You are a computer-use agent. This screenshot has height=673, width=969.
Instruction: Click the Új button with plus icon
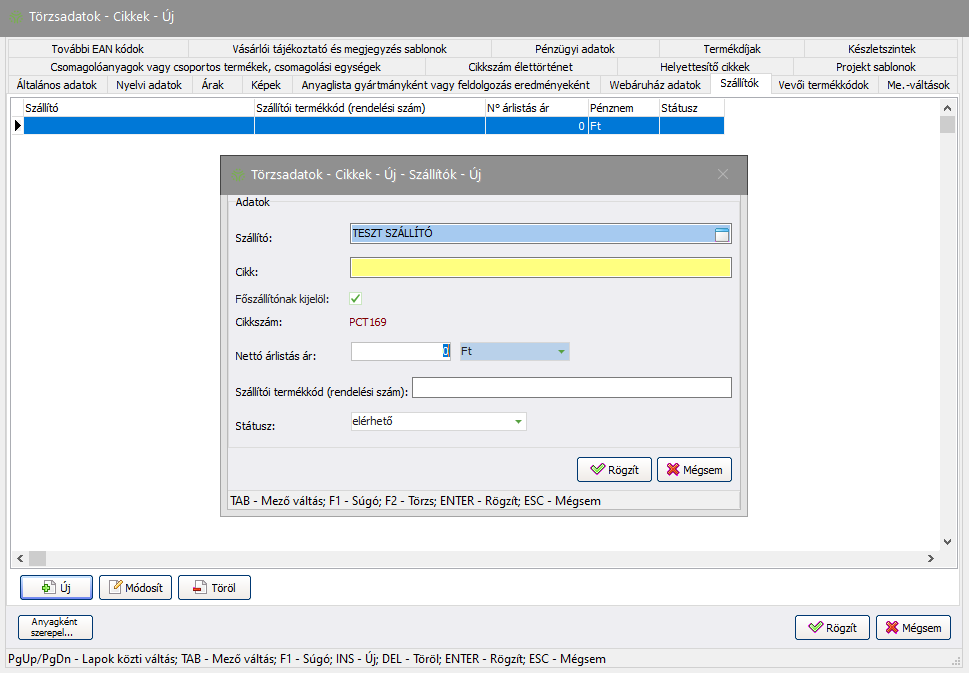pyautogui.click(x=57, y=587)
